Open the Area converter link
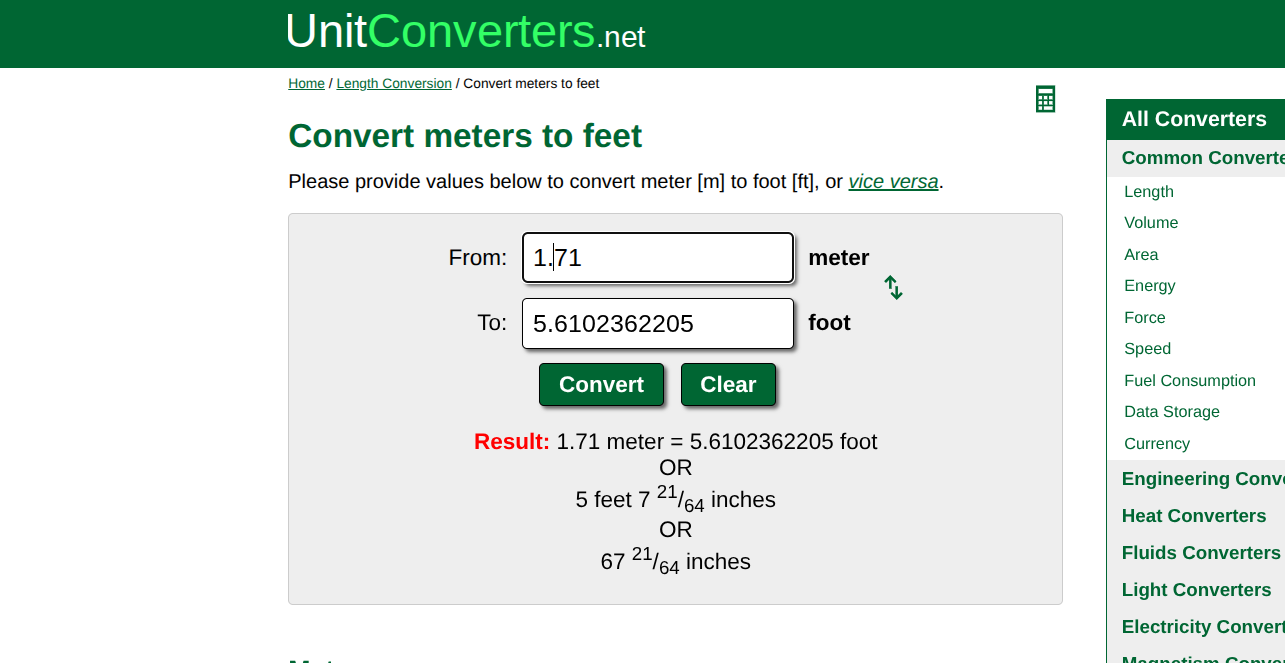This screenshot has width=1285, height=663. [x=1140, y=255]
